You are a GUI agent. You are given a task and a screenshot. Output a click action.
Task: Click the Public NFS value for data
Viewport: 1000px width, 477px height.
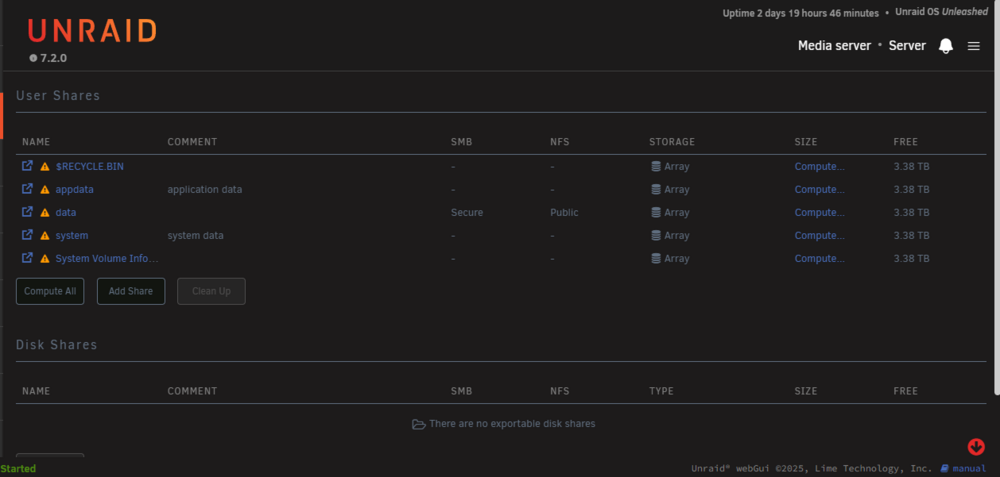(x=564, y=212)
